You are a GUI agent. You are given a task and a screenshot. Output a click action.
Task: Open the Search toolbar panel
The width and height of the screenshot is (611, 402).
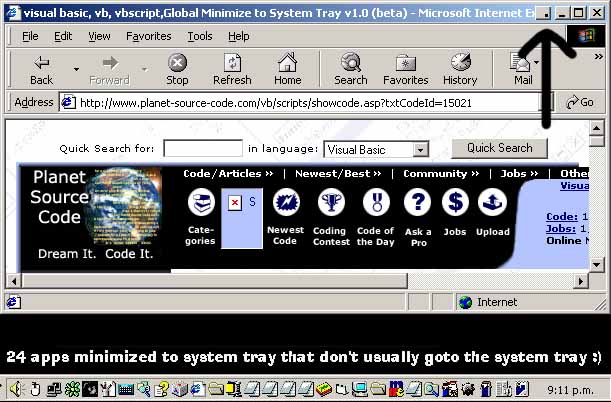point(350,69)
